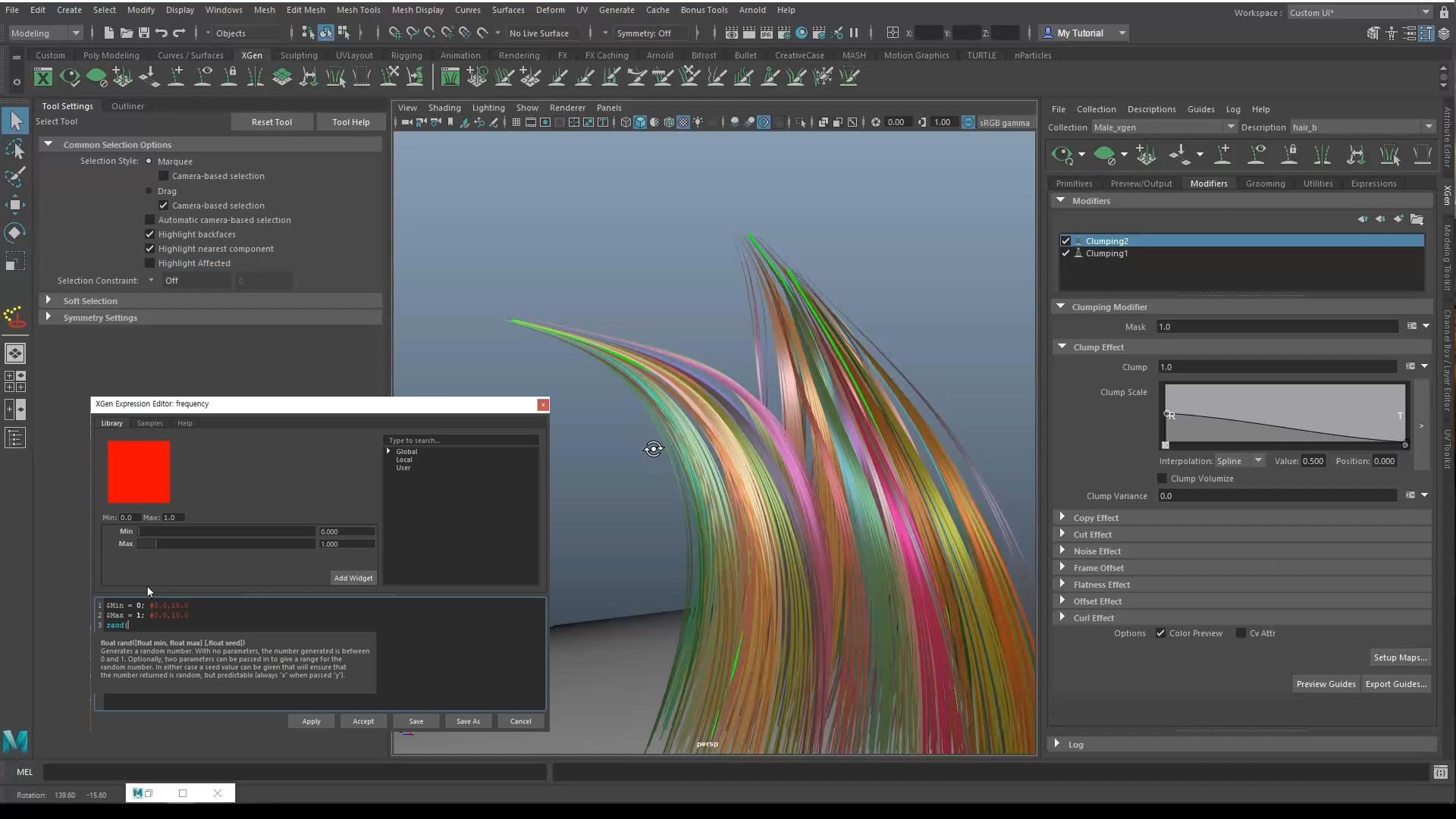The height and width of the screenshot is (819, 1456).
Task: Open the modifiers folder icon
Action: click(x=1417, y=220)
